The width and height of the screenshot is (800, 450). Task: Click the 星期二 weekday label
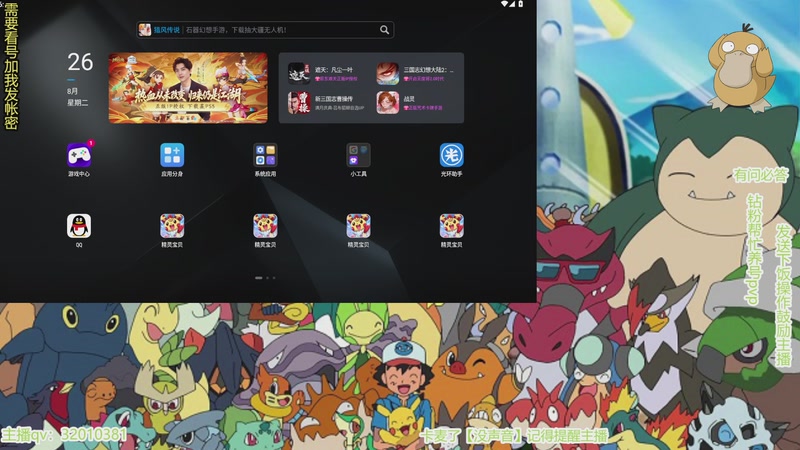point(78,103)
